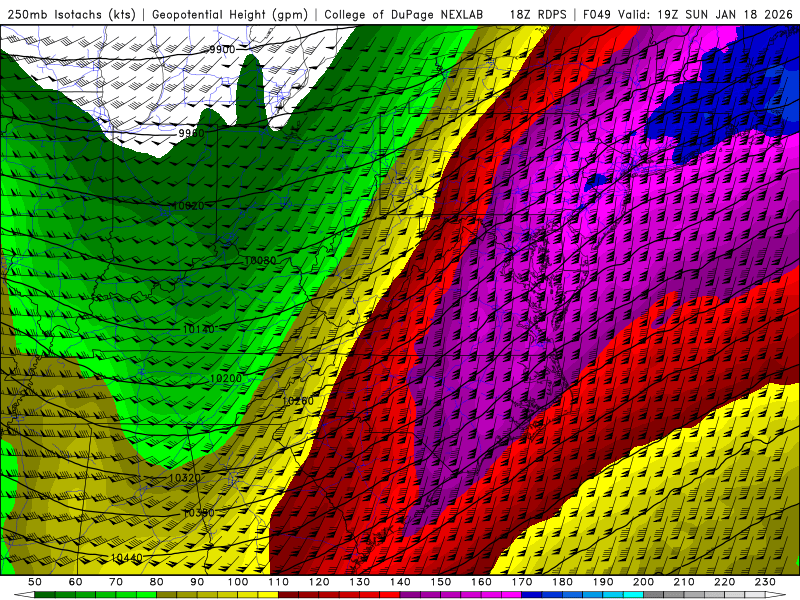Image resolution: width=800 pixels, height=600 pixels.
Task: Click the 120 value on the color scale
Action: point(319,582)
